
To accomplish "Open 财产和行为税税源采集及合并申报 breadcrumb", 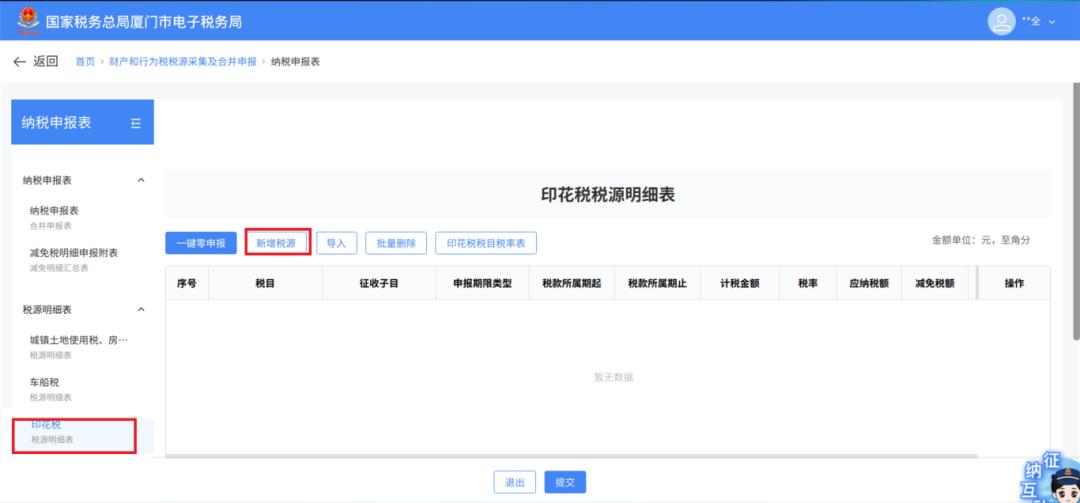I will click(183, 61).
